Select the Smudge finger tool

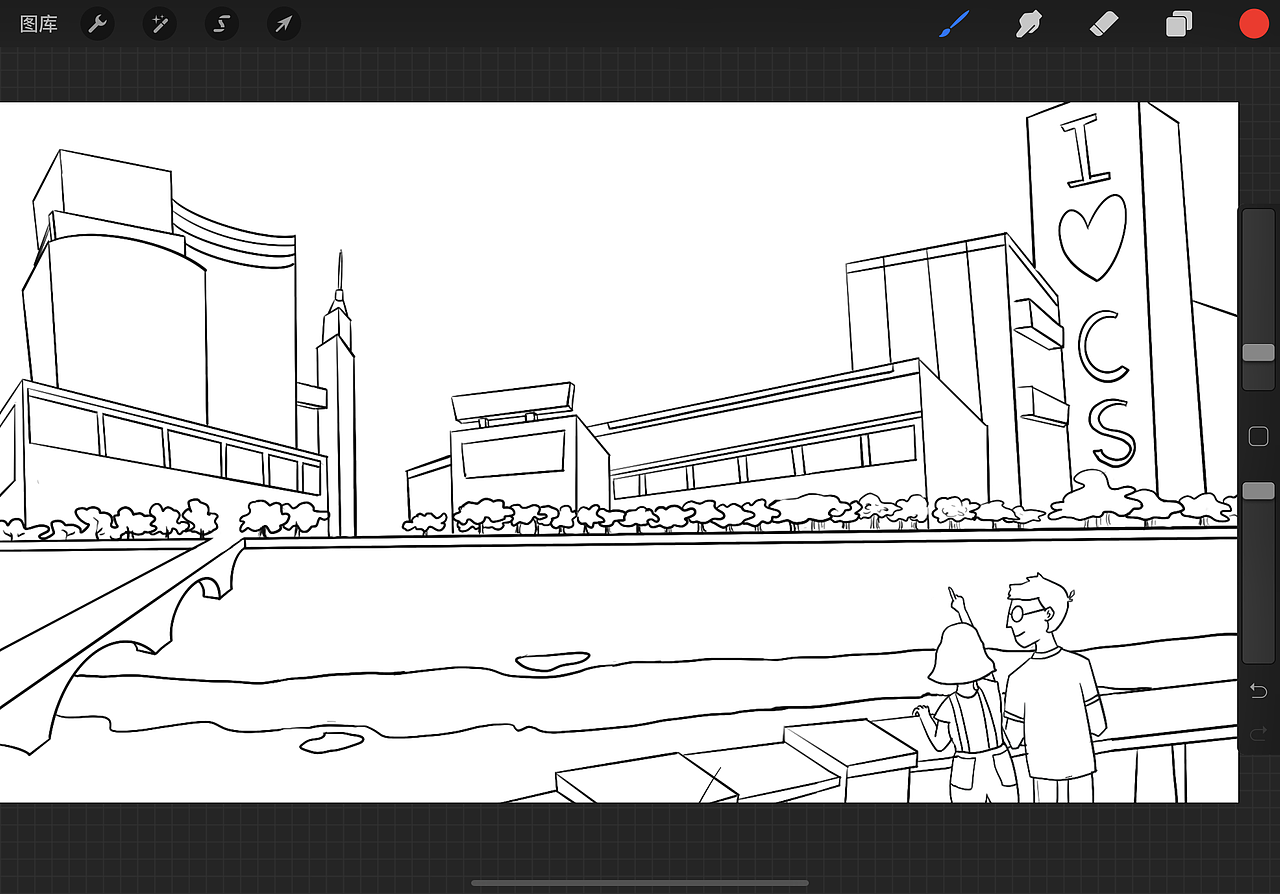click(1029, 24)
